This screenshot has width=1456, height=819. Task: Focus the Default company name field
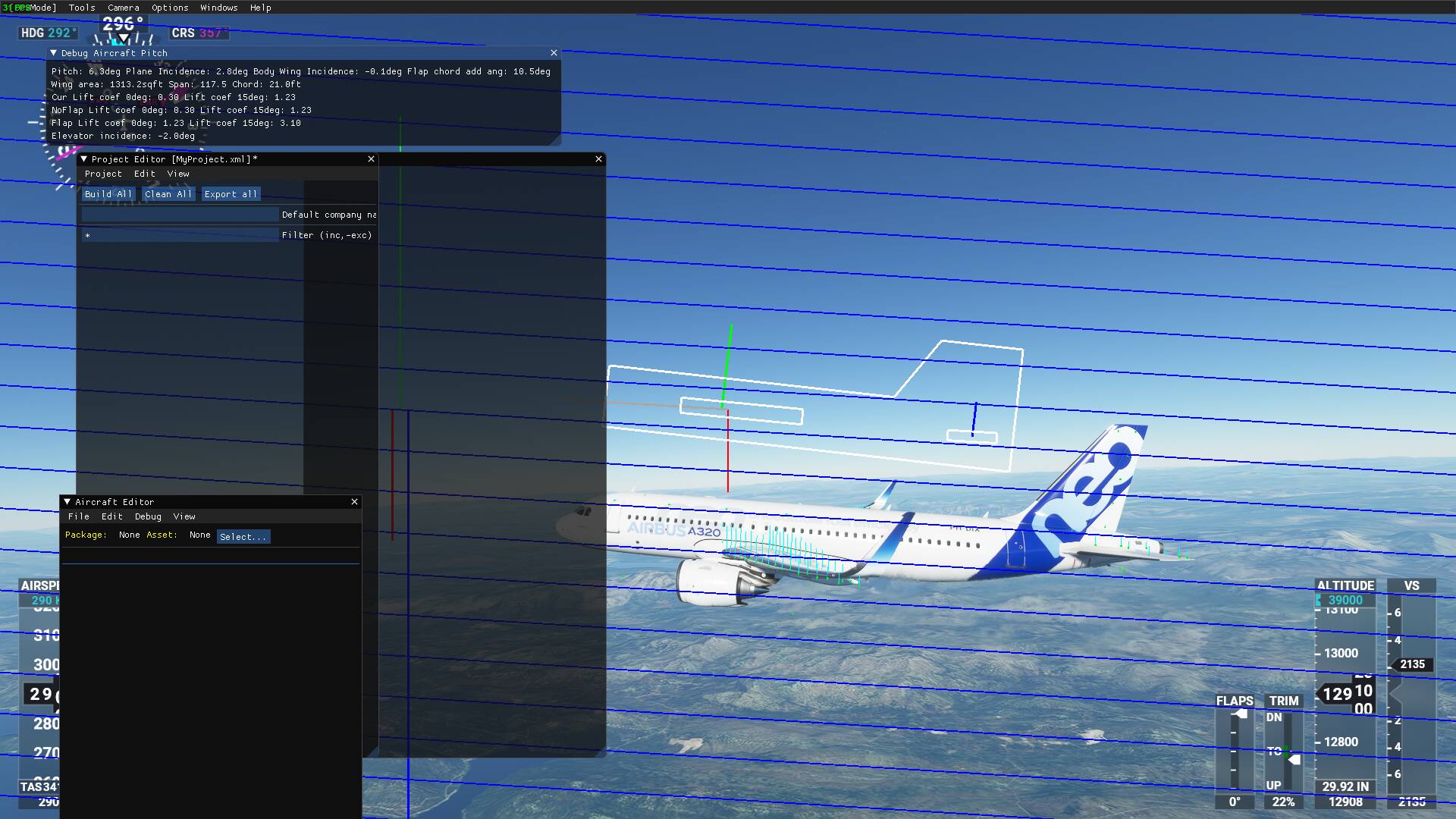point(180,215)
